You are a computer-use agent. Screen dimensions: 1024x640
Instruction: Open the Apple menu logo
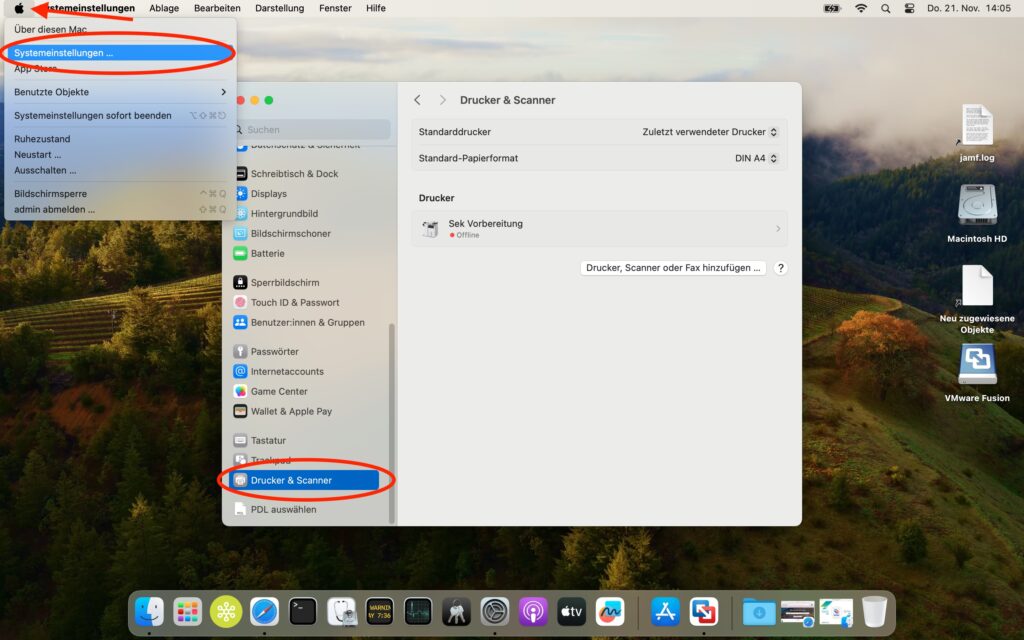coord(18,8)
